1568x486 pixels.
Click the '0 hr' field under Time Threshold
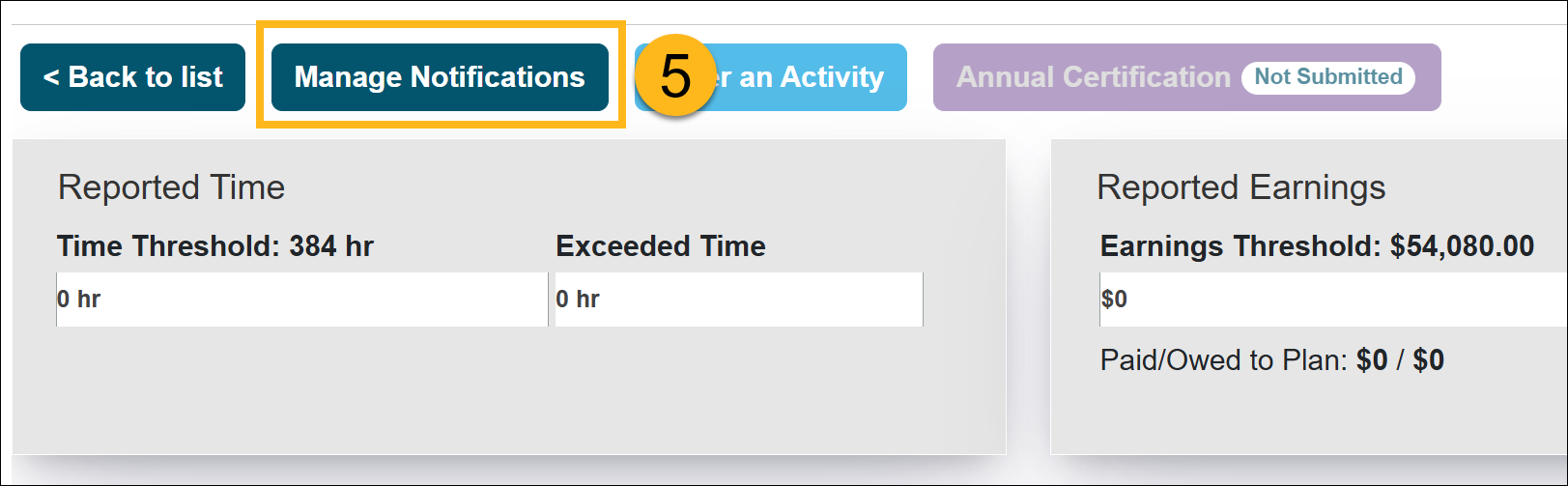(301, 300)
